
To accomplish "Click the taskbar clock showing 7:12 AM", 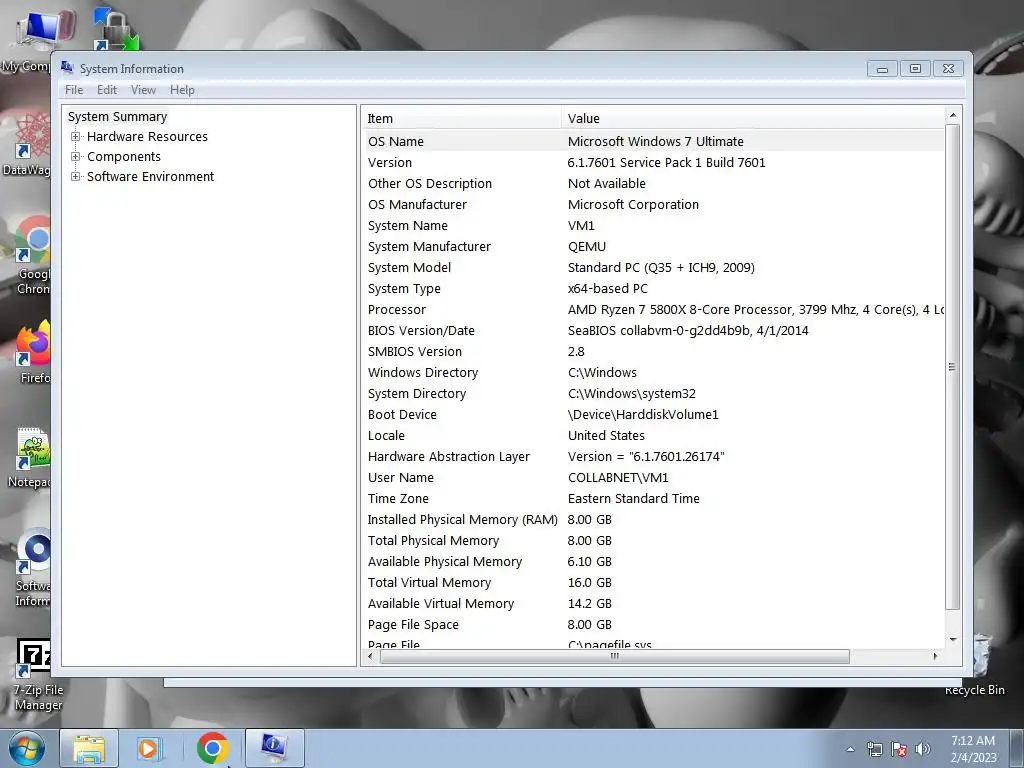I will coord(973,748).
